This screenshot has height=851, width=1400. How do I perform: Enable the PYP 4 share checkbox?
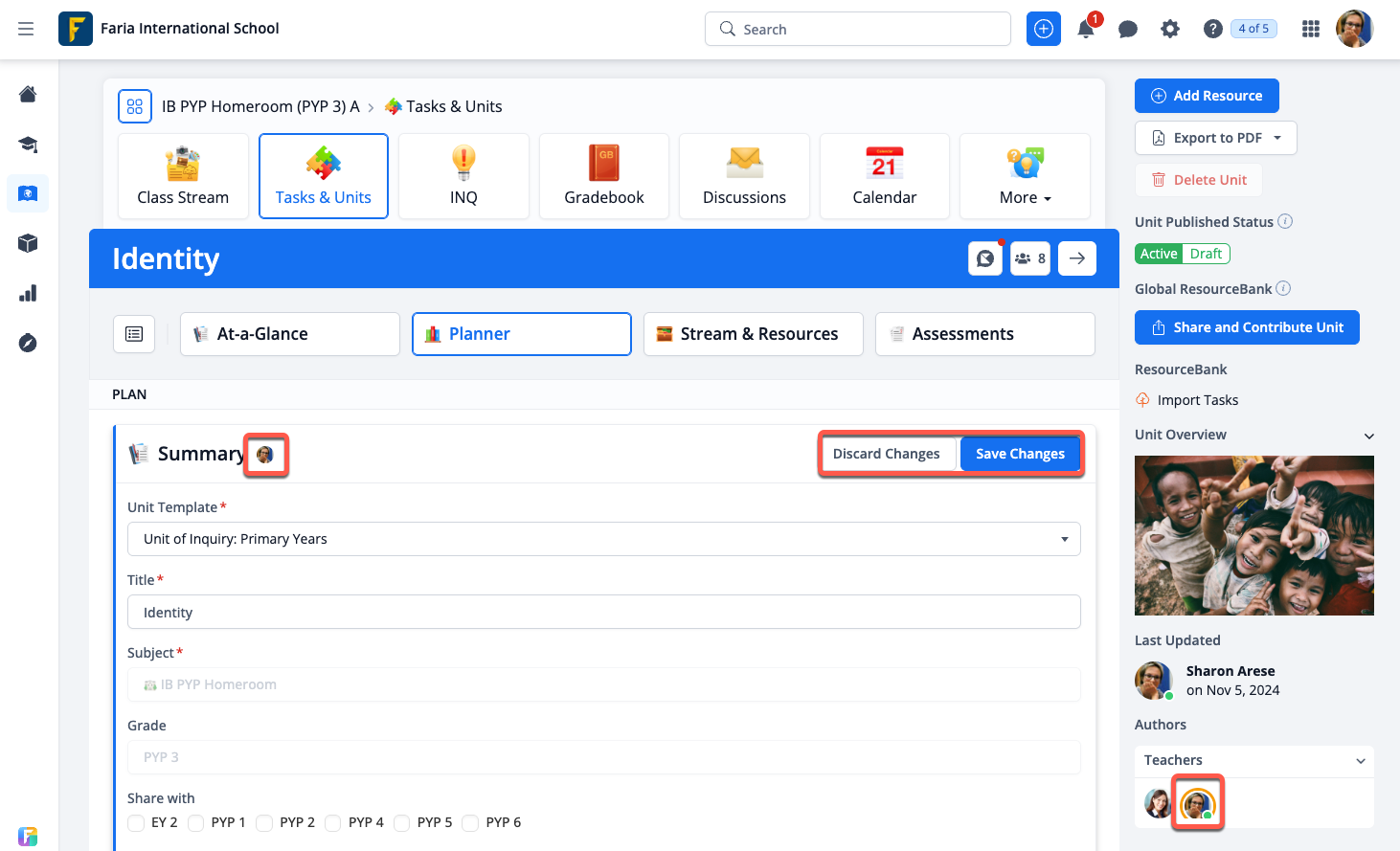[x=333, y=822]
